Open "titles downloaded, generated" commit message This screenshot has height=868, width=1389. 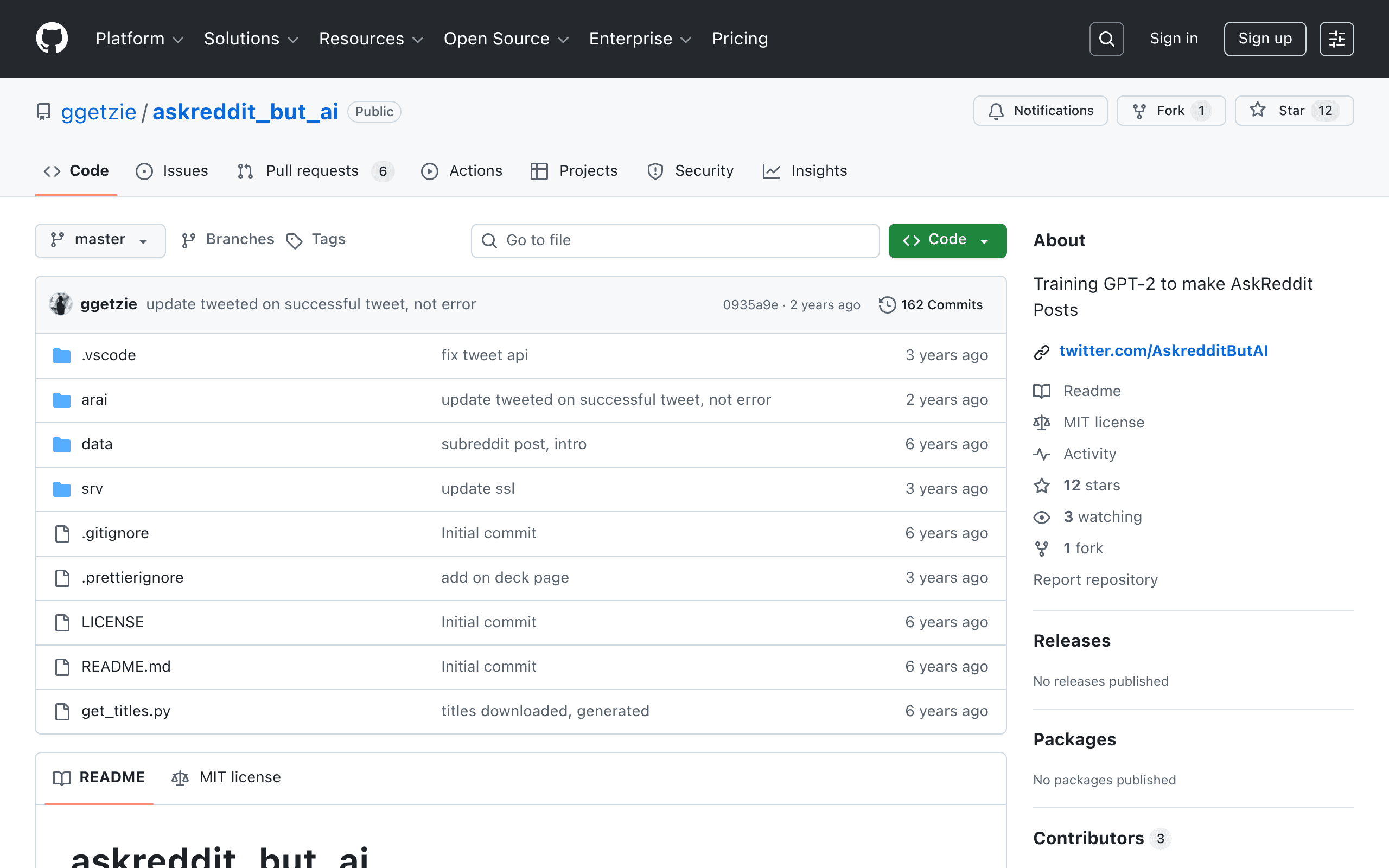click(545, 711)
